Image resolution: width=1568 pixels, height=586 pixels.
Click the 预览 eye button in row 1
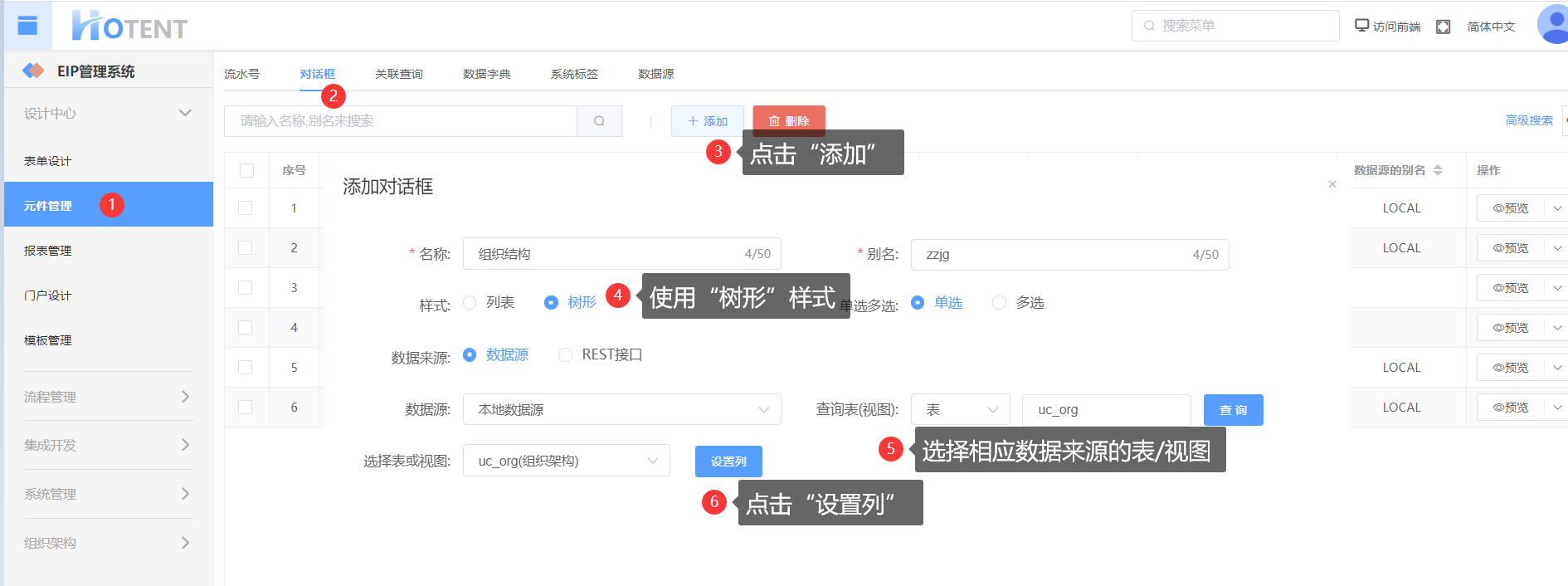pos(1510,208)
